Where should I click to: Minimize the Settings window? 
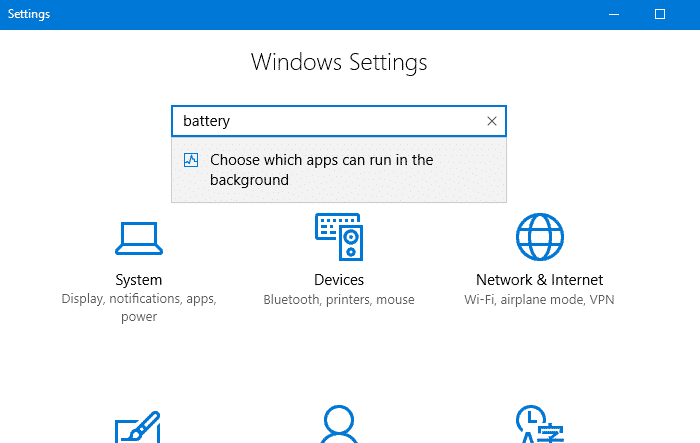tap(614, 14)
